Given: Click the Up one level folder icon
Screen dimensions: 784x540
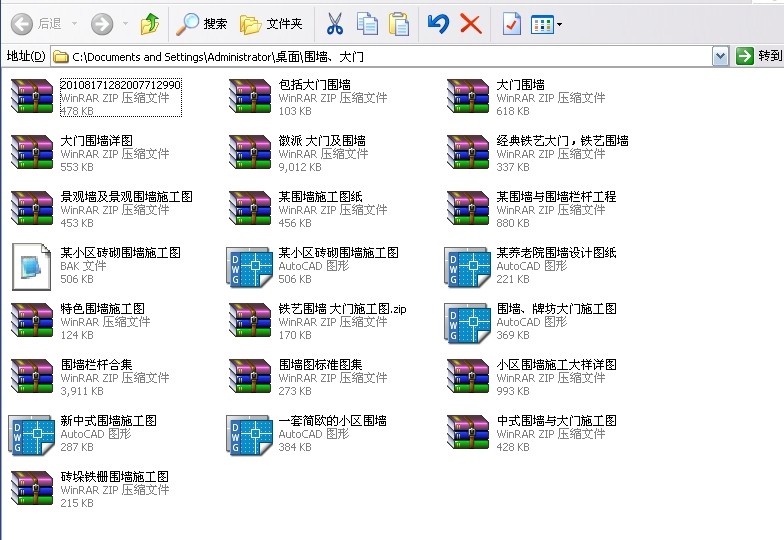Looking at the screenshot, I should pos(149,23).
